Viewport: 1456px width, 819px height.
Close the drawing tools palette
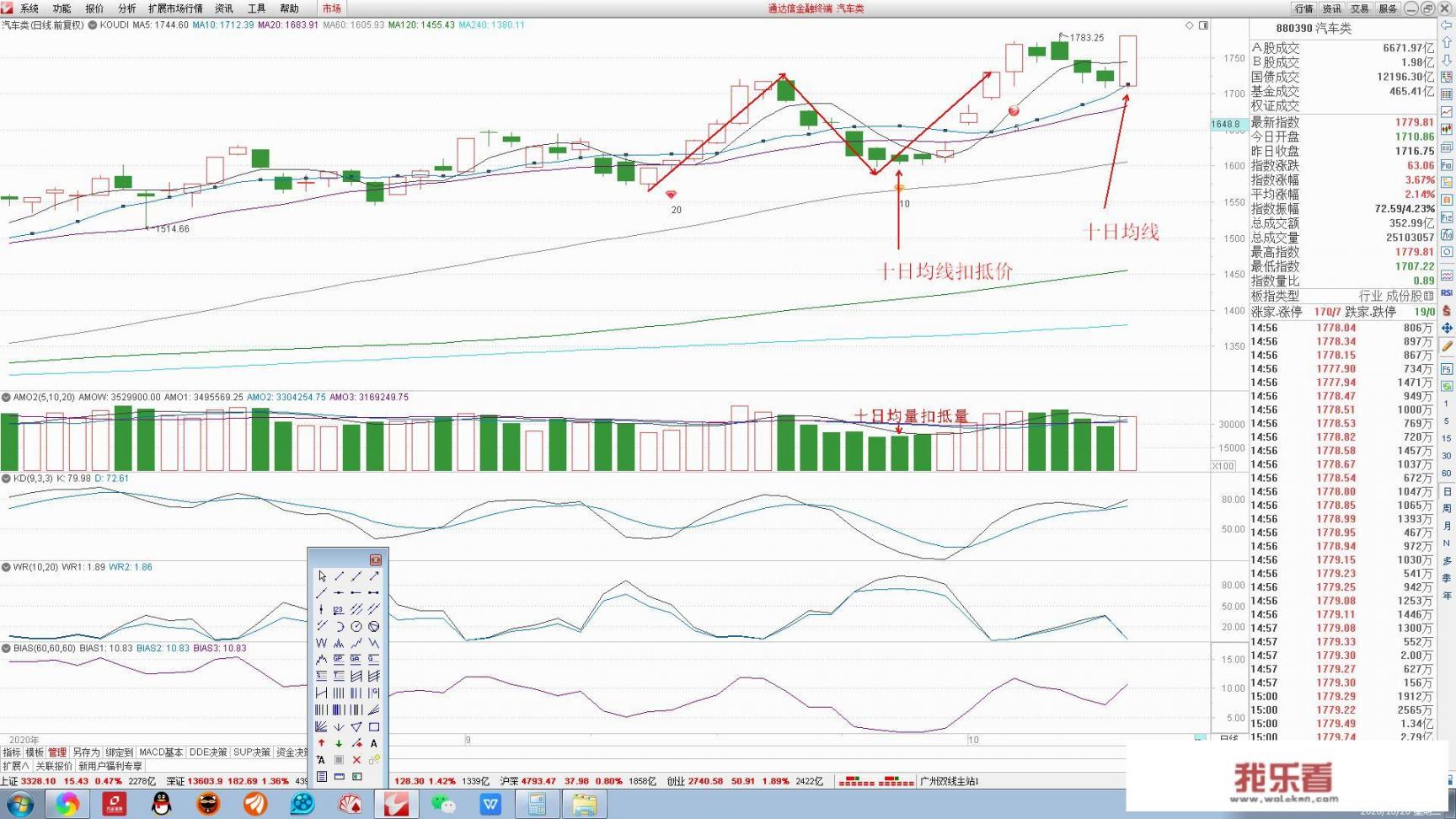[x=376, y=559]
